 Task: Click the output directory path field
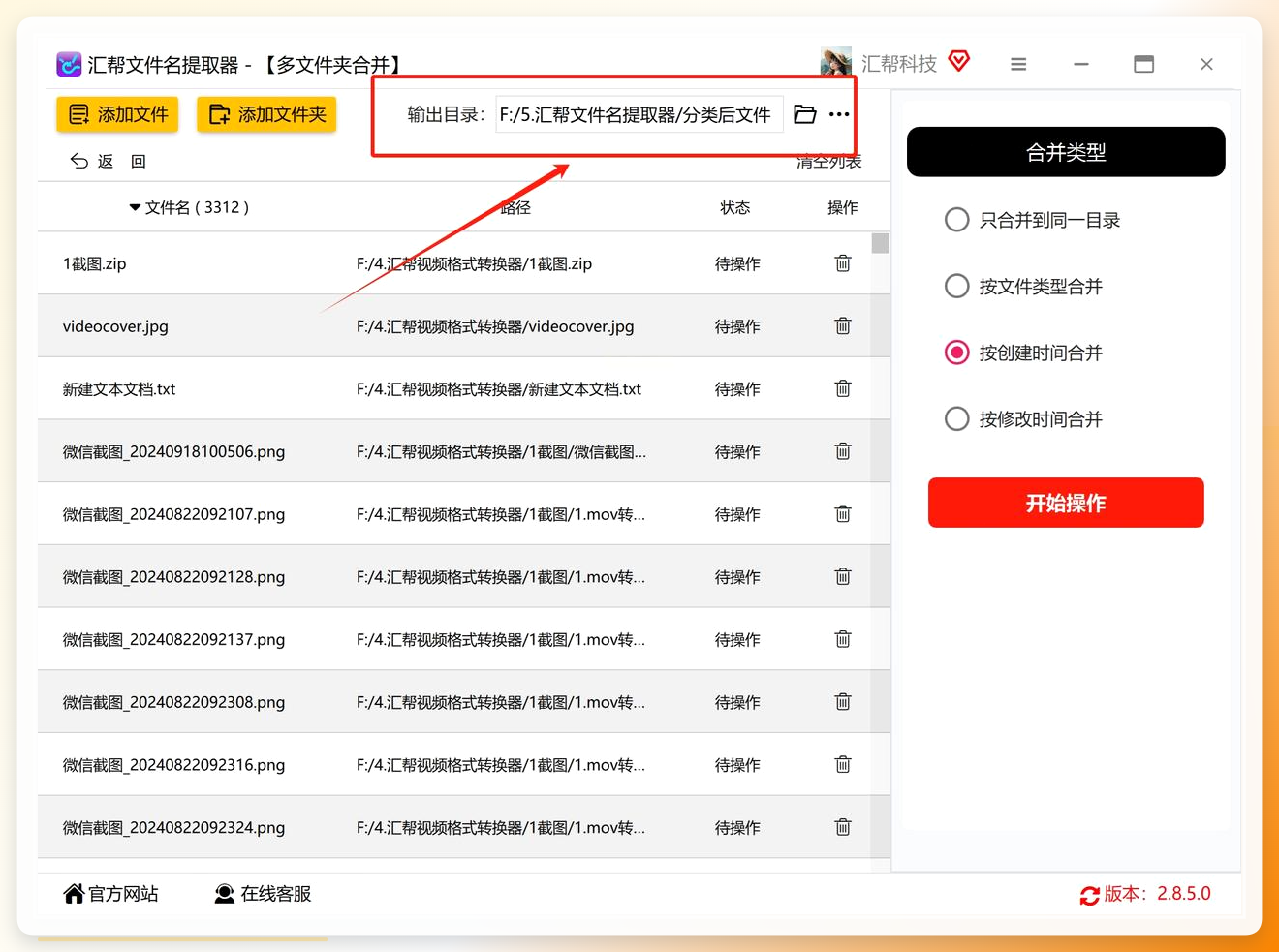pyautogui.click(x=639, y=114)
